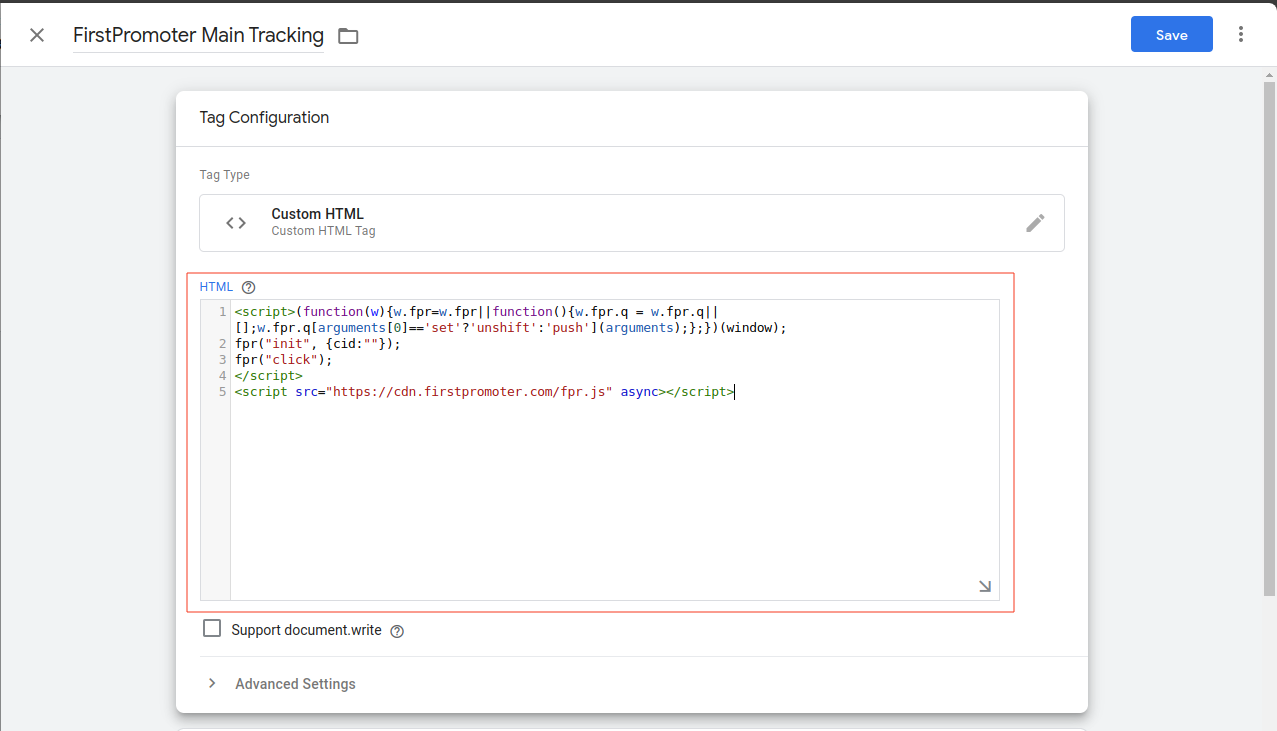Click the closing </script> tag on line 4

[269, 376]
